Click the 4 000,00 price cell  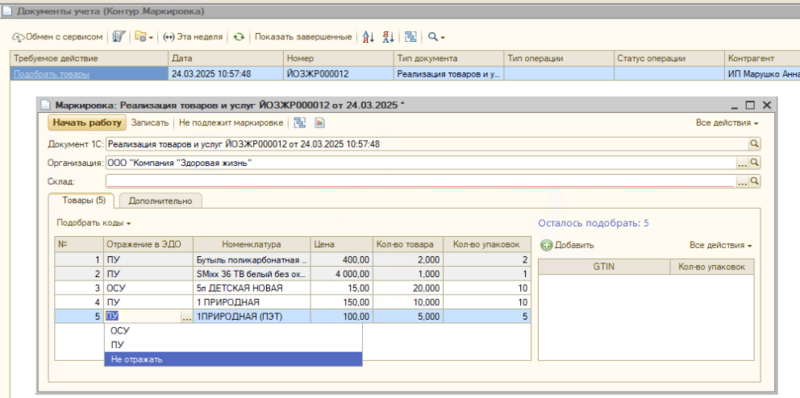click(x=341, y=274)
